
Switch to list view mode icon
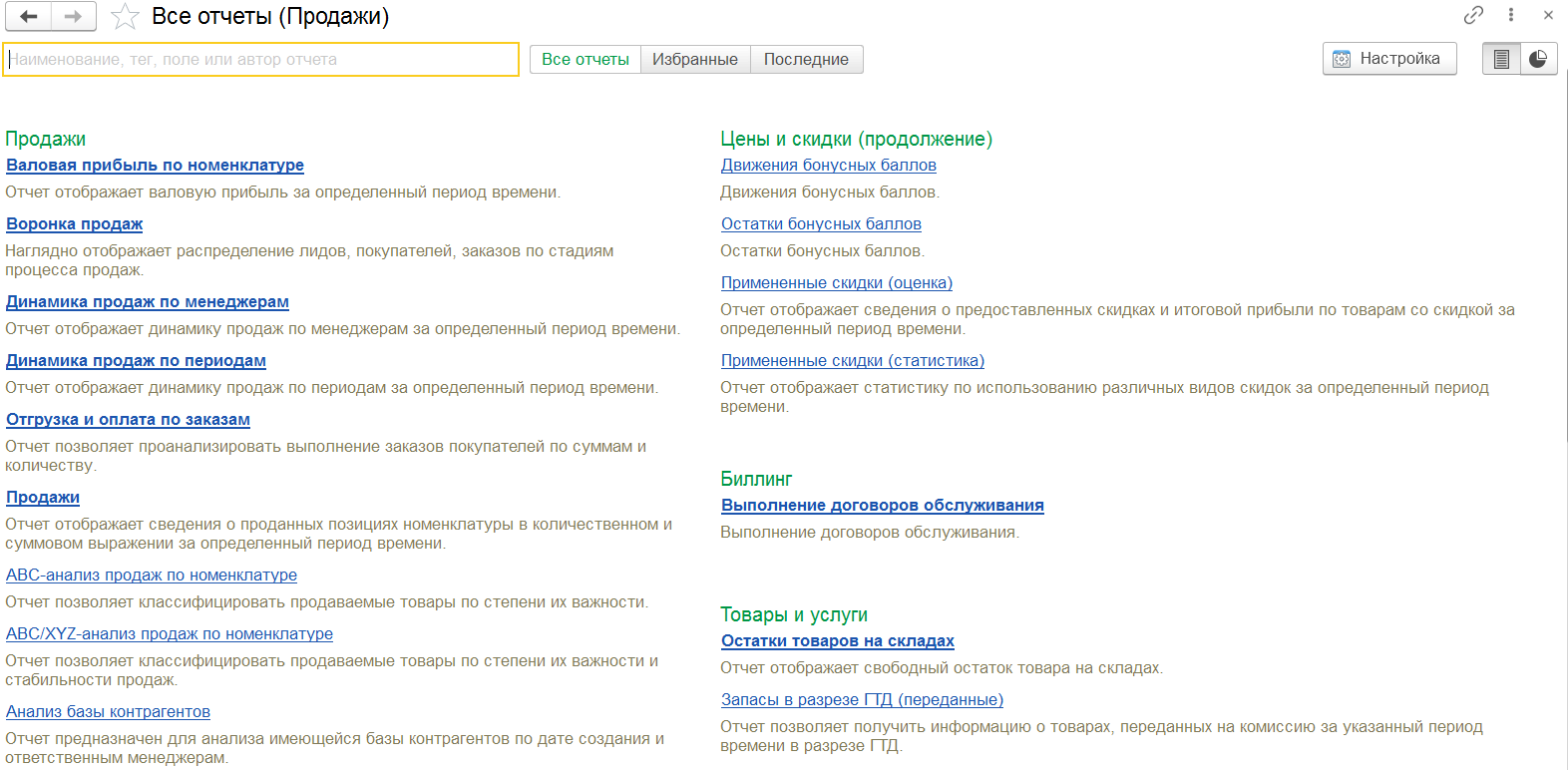1501,59
